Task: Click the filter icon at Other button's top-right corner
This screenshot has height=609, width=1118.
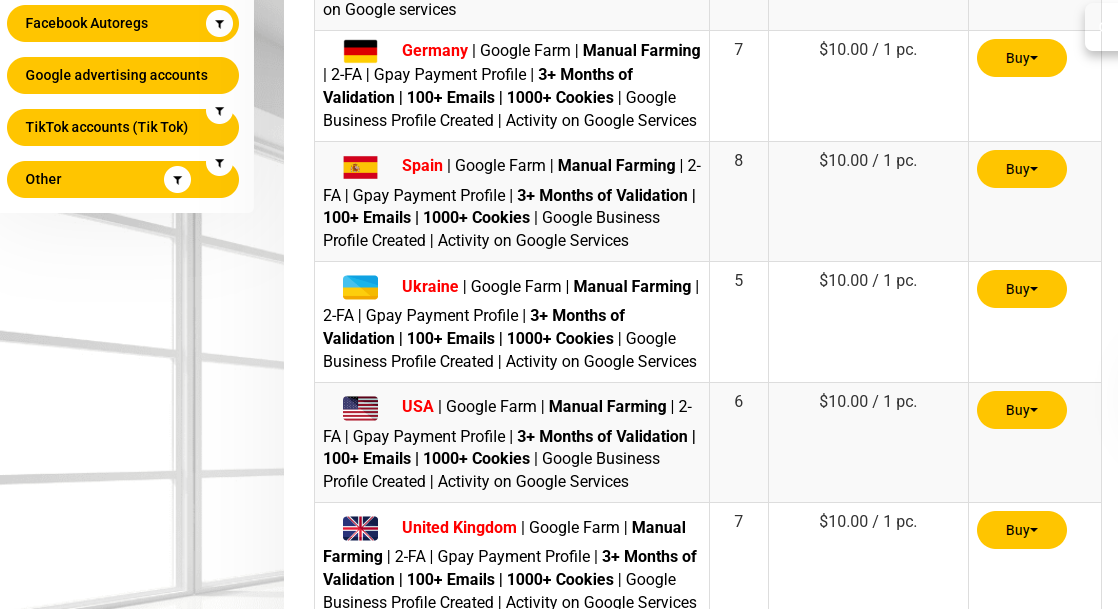Action: point(219,163)
